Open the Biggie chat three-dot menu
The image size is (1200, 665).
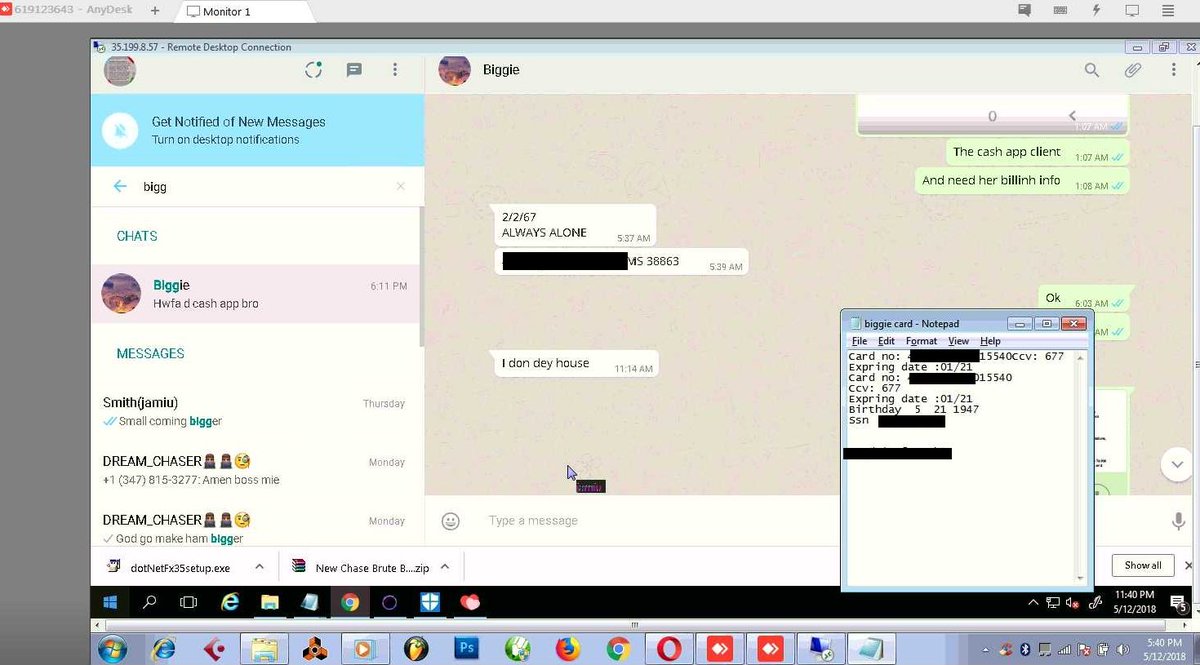[1174, 70]
